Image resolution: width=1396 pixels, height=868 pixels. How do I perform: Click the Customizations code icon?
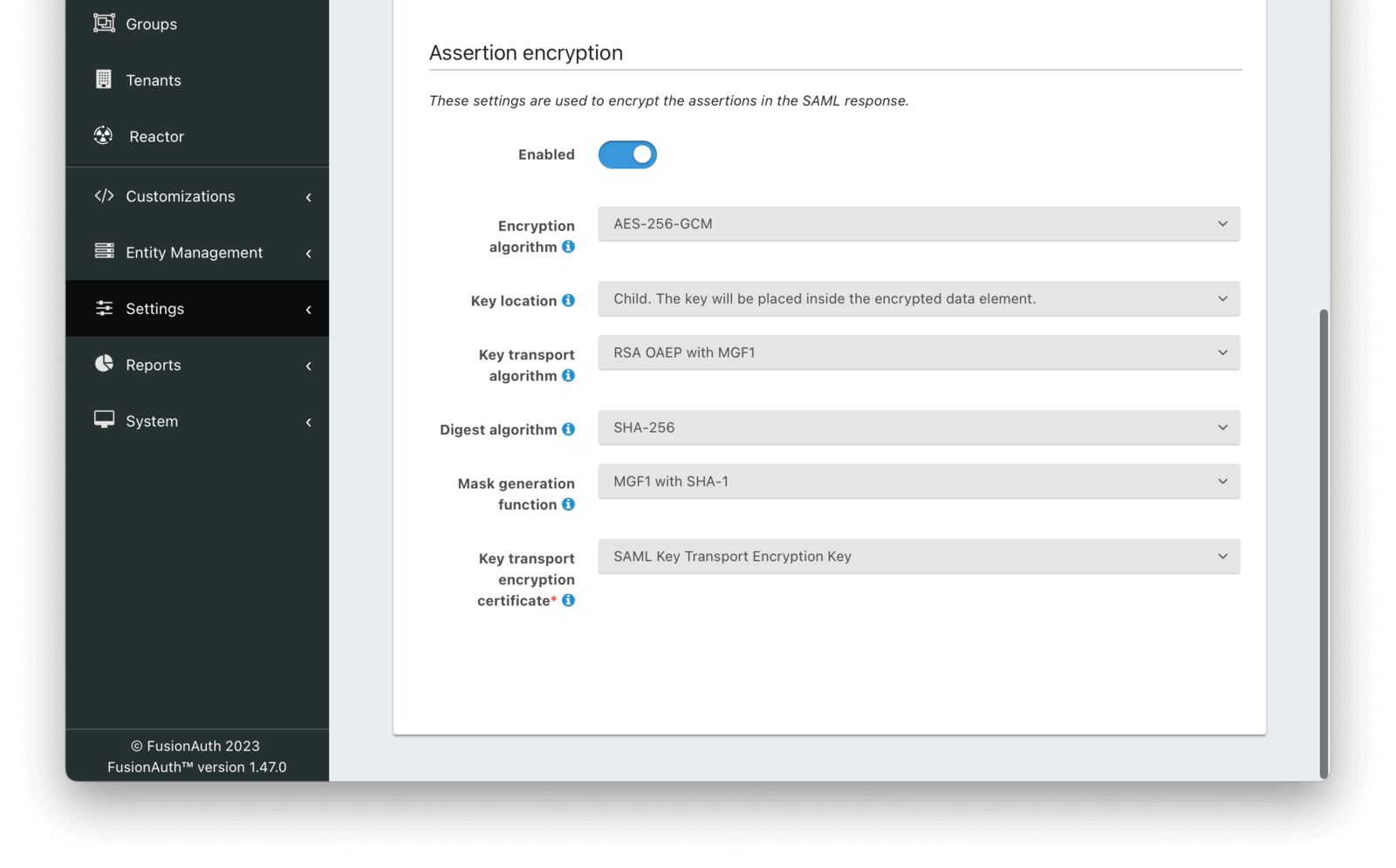point(103,195)
